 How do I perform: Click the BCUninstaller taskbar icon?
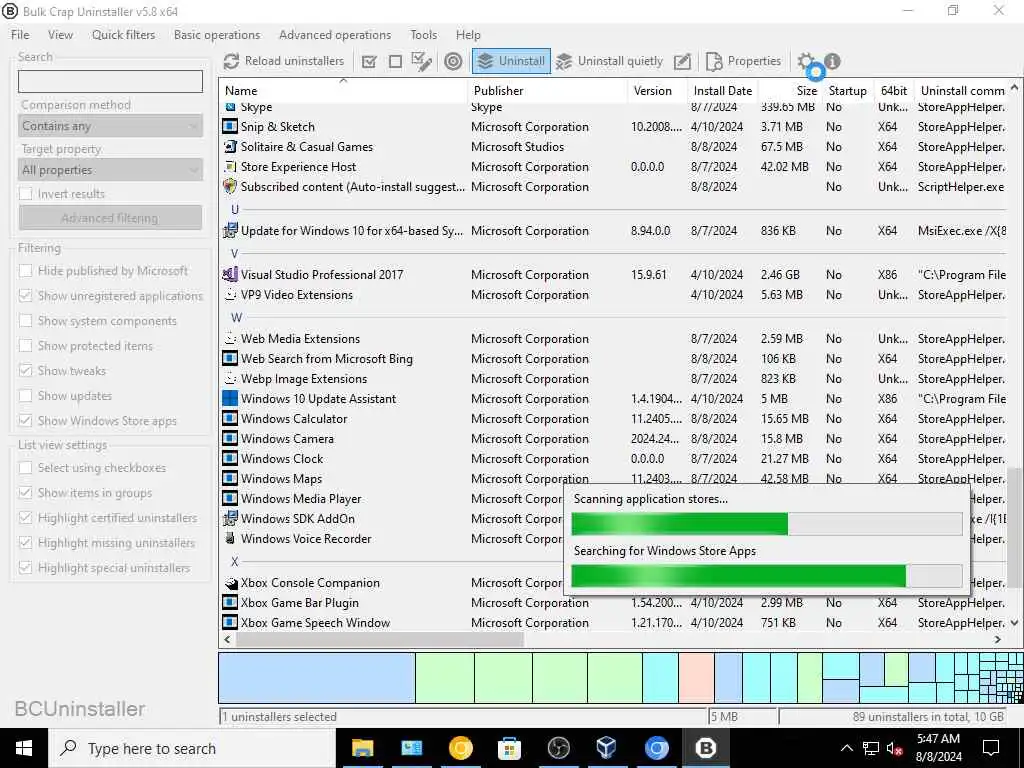705,748
